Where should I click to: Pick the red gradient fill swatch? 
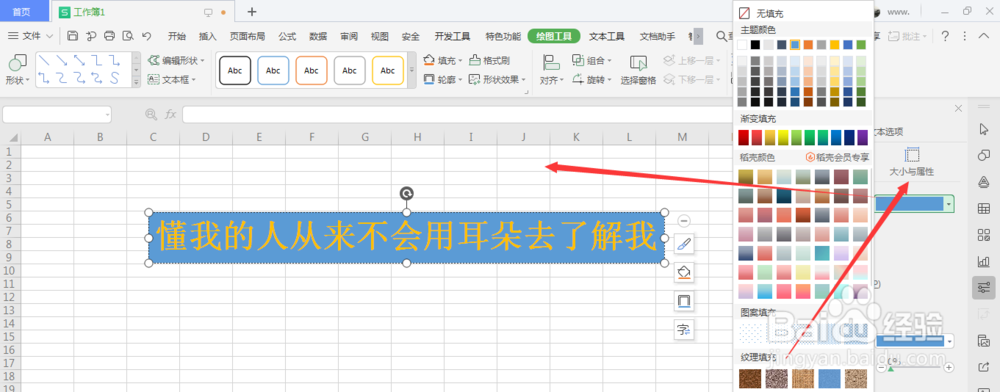click(744, 138)
